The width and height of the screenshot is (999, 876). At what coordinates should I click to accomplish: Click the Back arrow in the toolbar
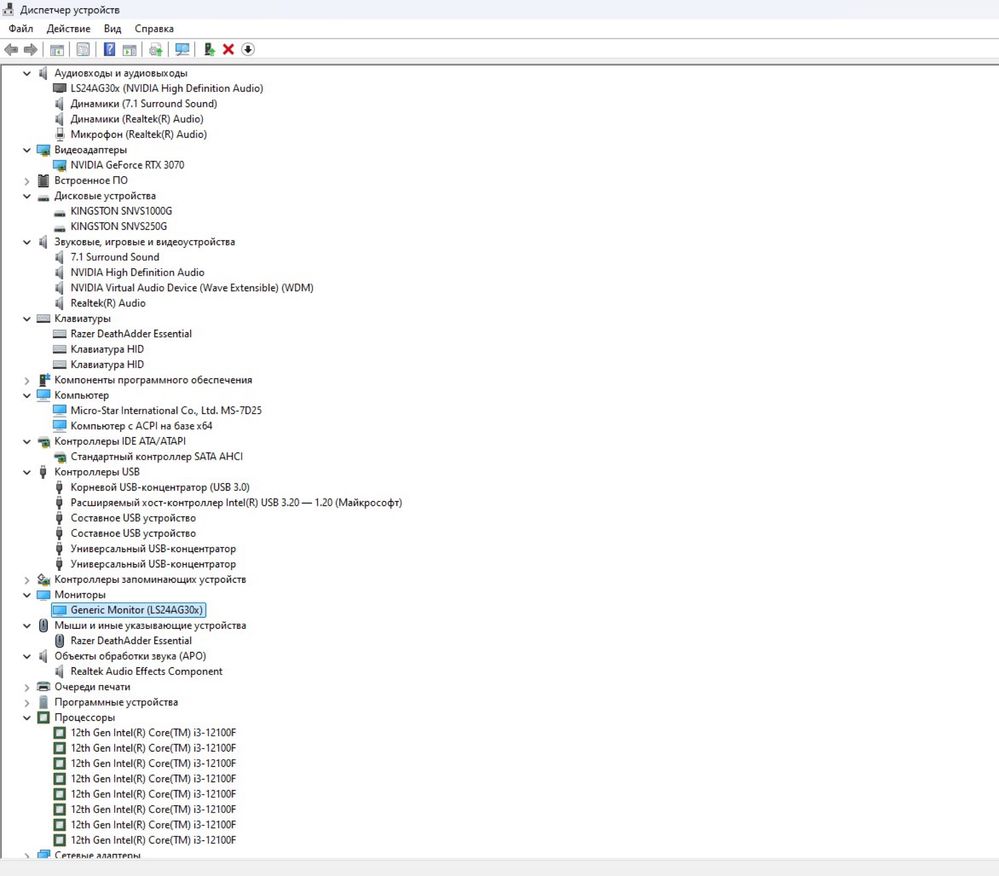click(11, 49)
